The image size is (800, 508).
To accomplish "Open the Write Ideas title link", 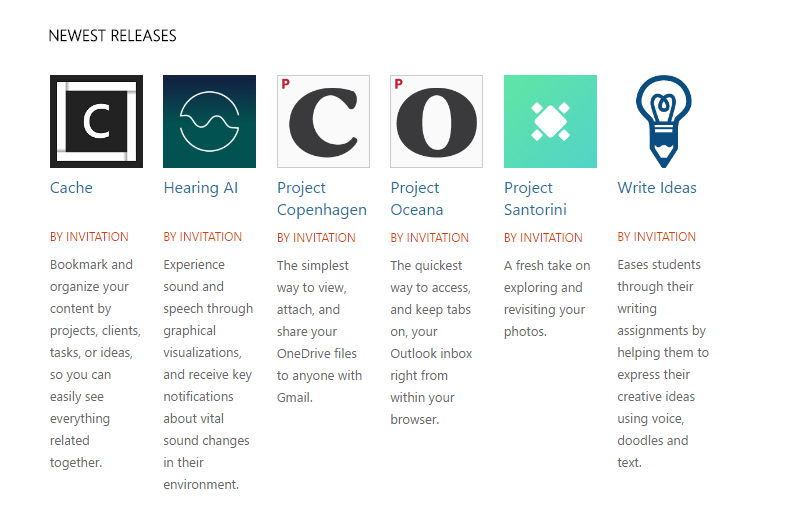I will point(657,188).
